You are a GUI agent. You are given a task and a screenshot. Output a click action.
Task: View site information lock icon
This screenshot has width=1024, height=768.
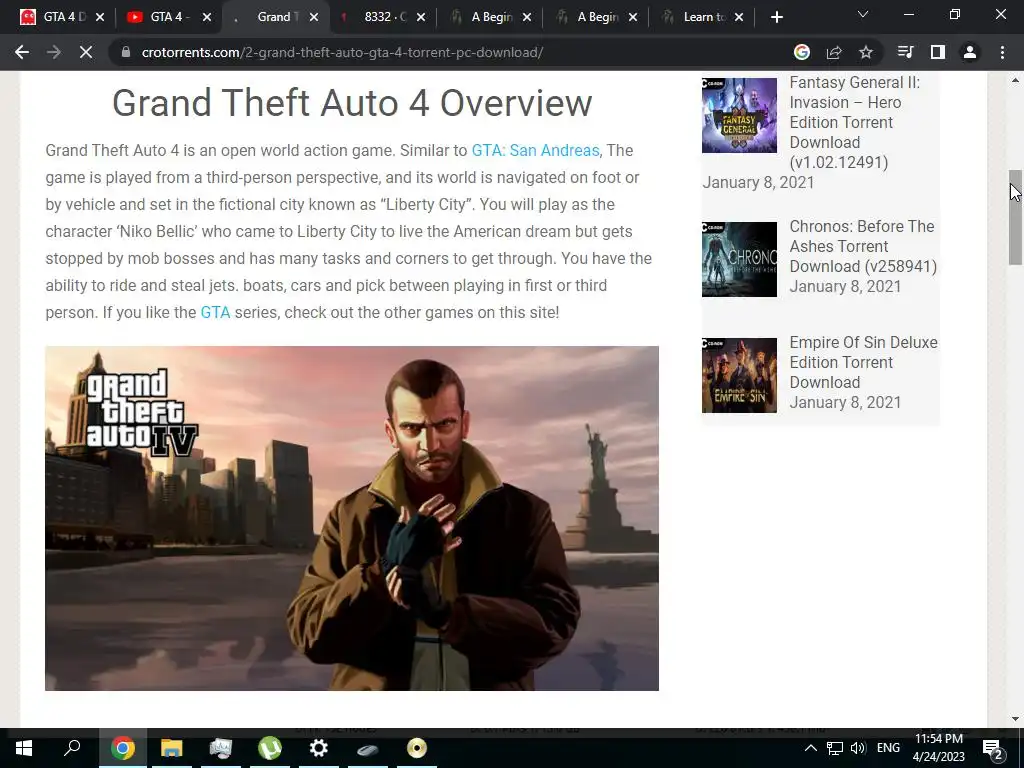click(125, 52)
